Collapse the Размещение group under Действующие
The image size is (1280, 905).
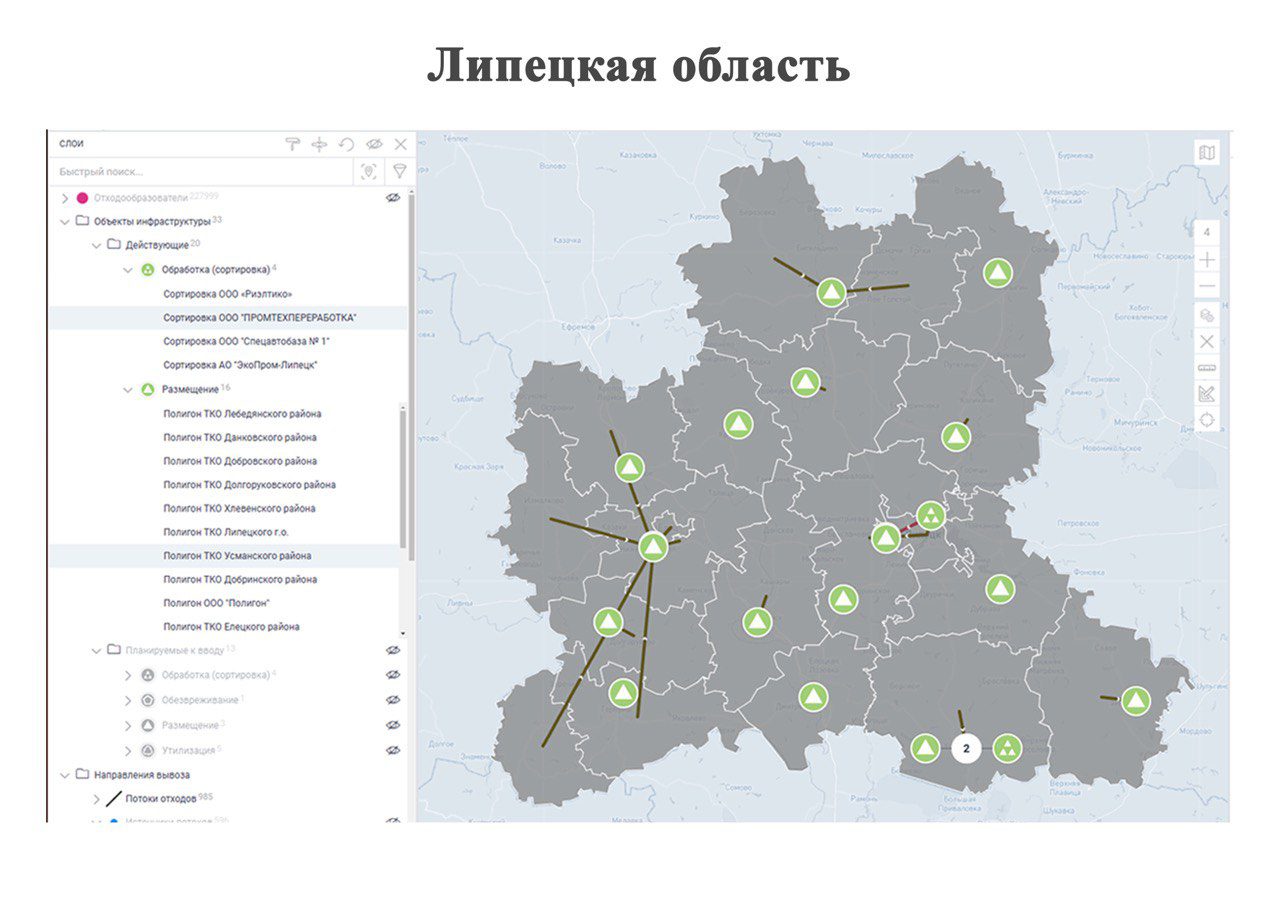[x=128, y=389]
